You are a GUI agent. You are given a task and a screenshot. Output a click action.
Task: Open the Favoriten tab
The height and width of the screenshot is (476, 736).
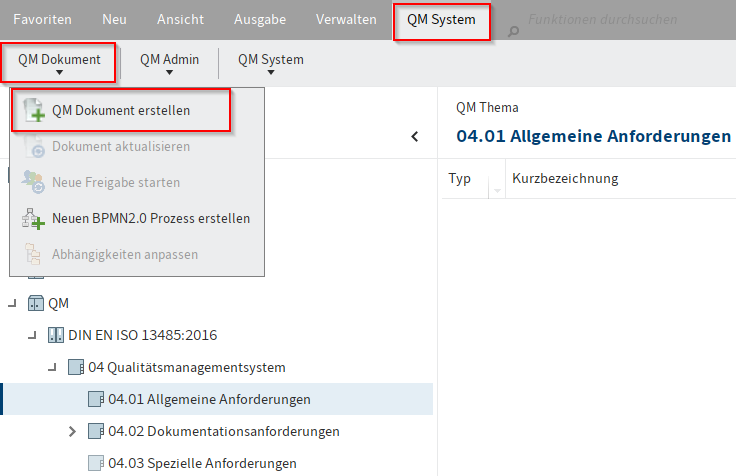click(42, 20)
